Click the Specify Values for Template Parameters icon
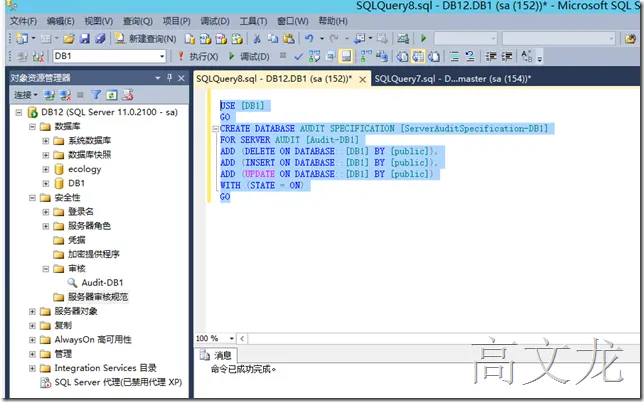Viewport: 644px width, 402px height. (x=527, y=56)
